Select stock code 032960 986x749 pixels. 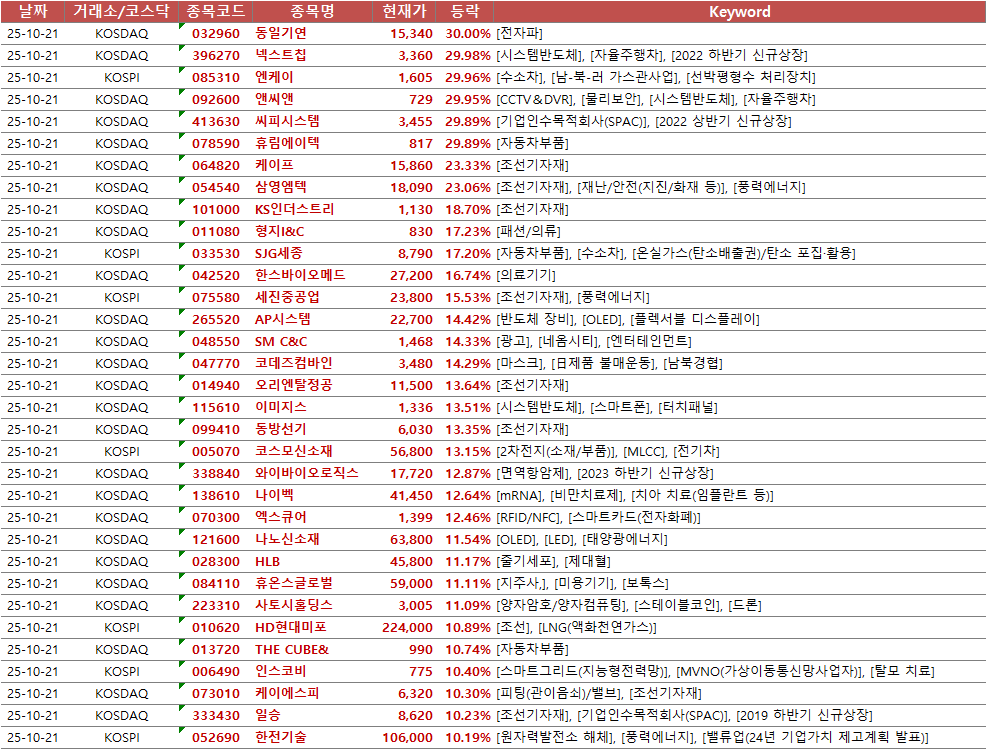[x=216, y=33]
